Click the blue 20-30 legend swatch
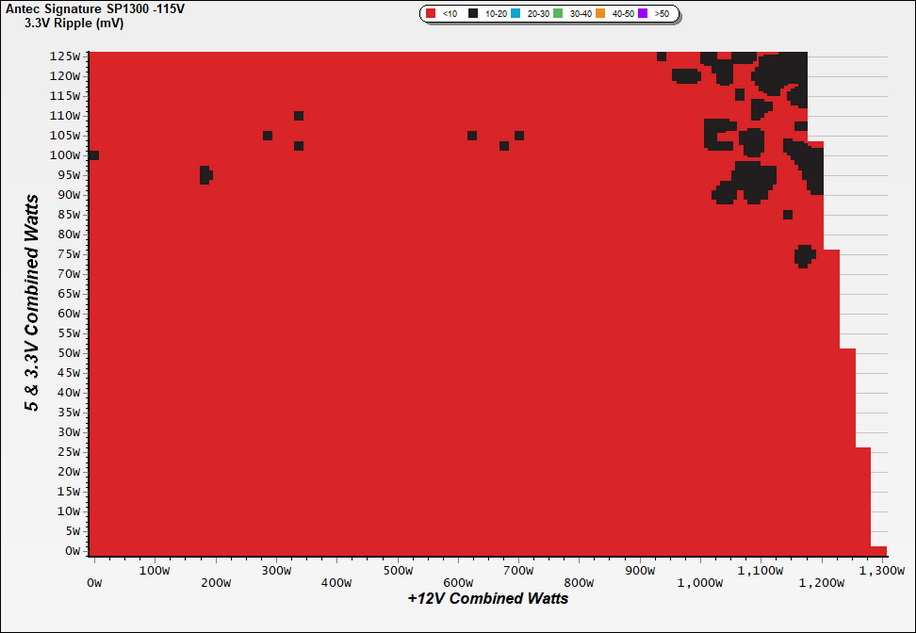The height and width of the screenshot is (633, 916). click(515, 13)
